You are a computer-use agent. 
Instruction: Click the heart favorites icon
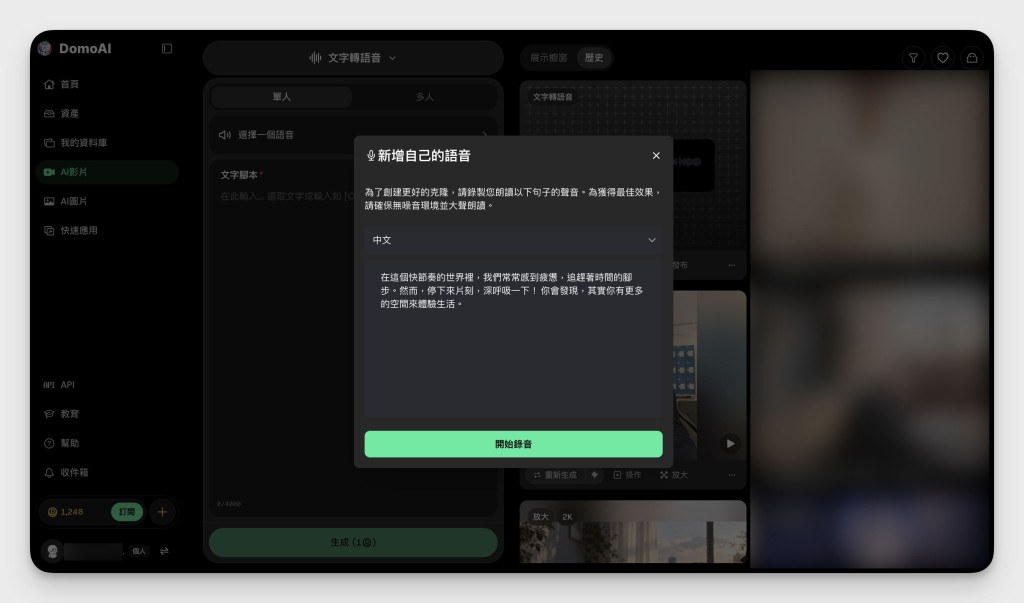942,57
